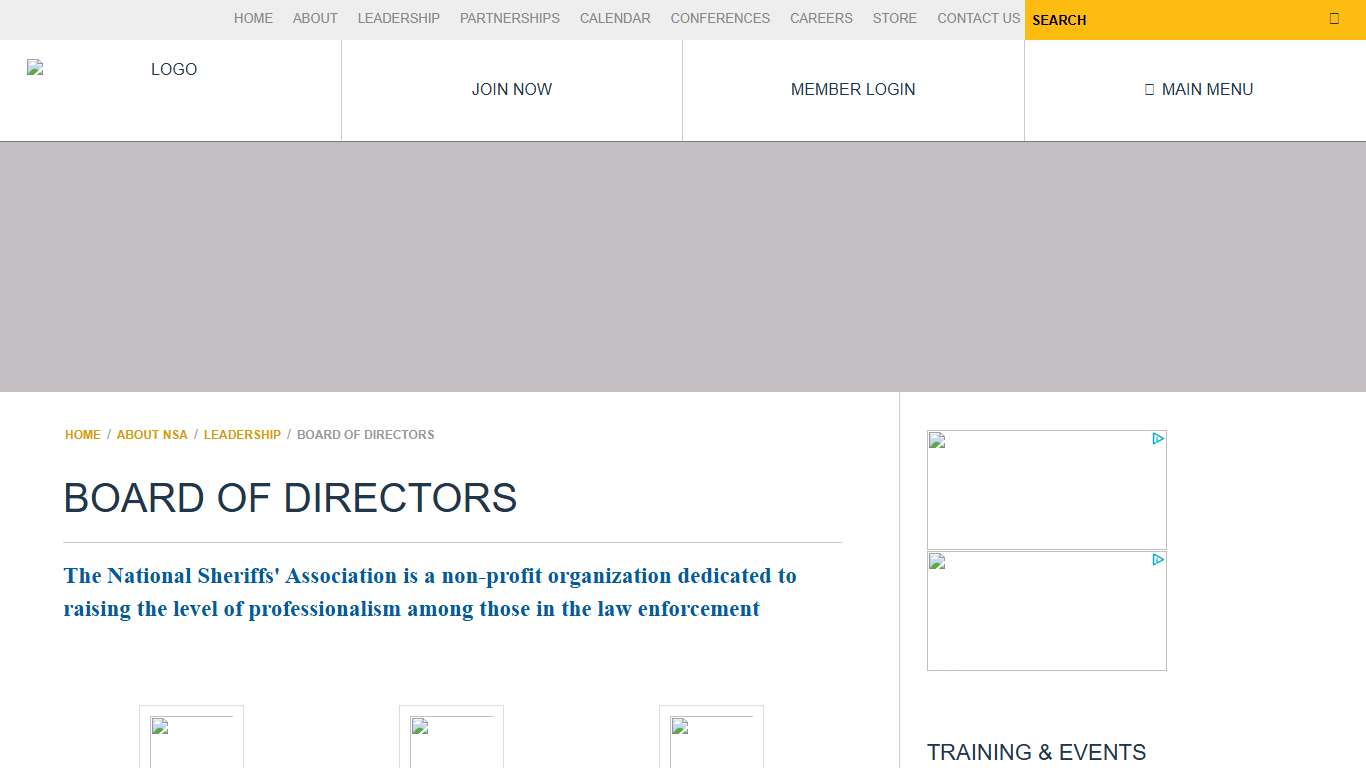Expand the CALENDAR navigation item
The image size is (1366, 768).
(614, 18)
